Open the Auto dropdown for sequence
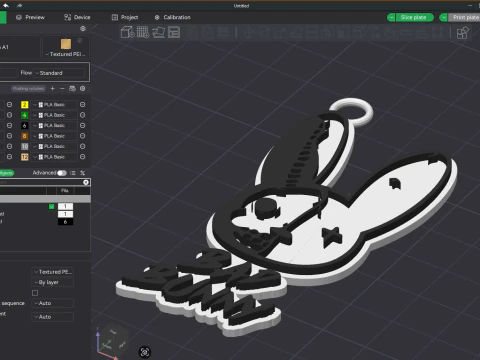 pos(53,303)
